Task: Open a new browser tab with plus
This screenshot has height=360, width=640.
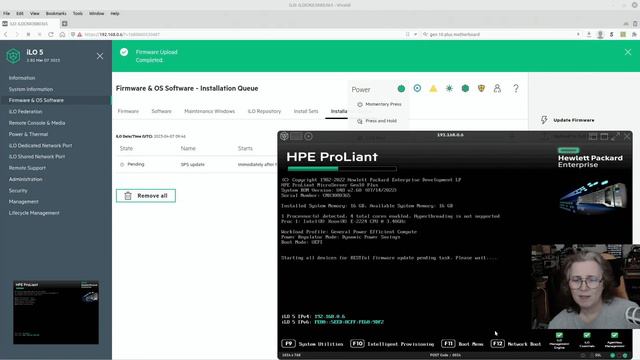Action: 64,24
